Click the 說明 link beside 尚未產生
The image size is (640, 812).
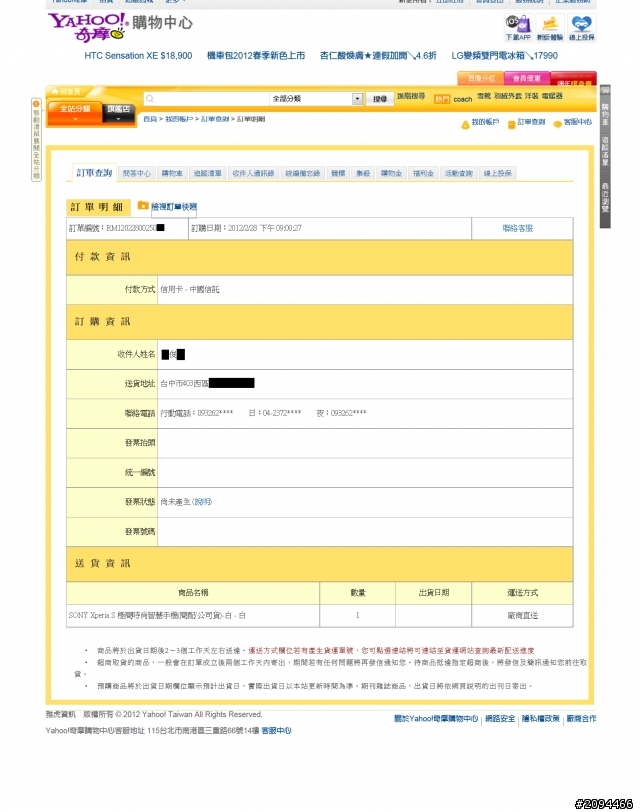click(x=202, y=502)
